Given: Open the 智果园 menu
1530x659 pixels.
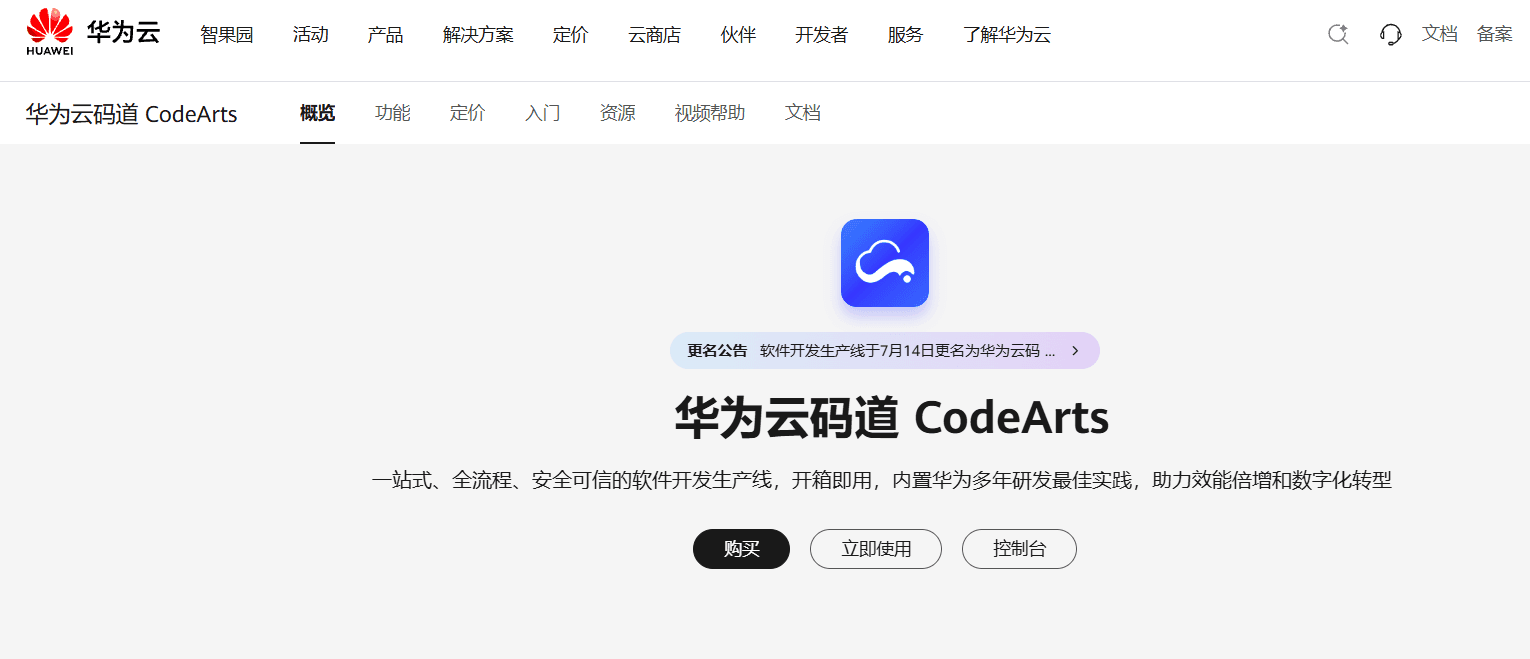Looking at the screenshot, I should 227,35.
